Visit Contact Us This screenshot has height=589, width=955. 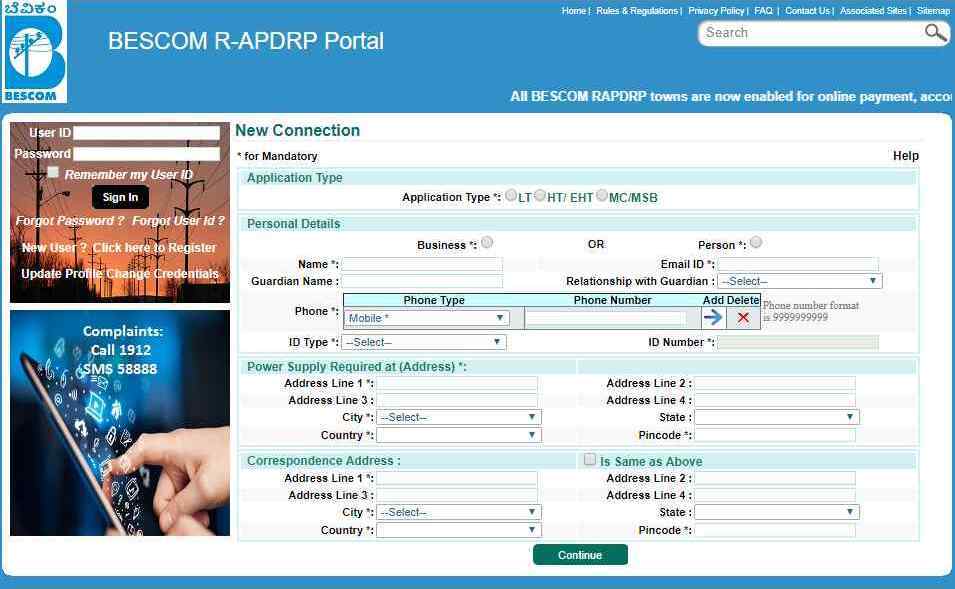pyautogui.click(x=808, y=10)
